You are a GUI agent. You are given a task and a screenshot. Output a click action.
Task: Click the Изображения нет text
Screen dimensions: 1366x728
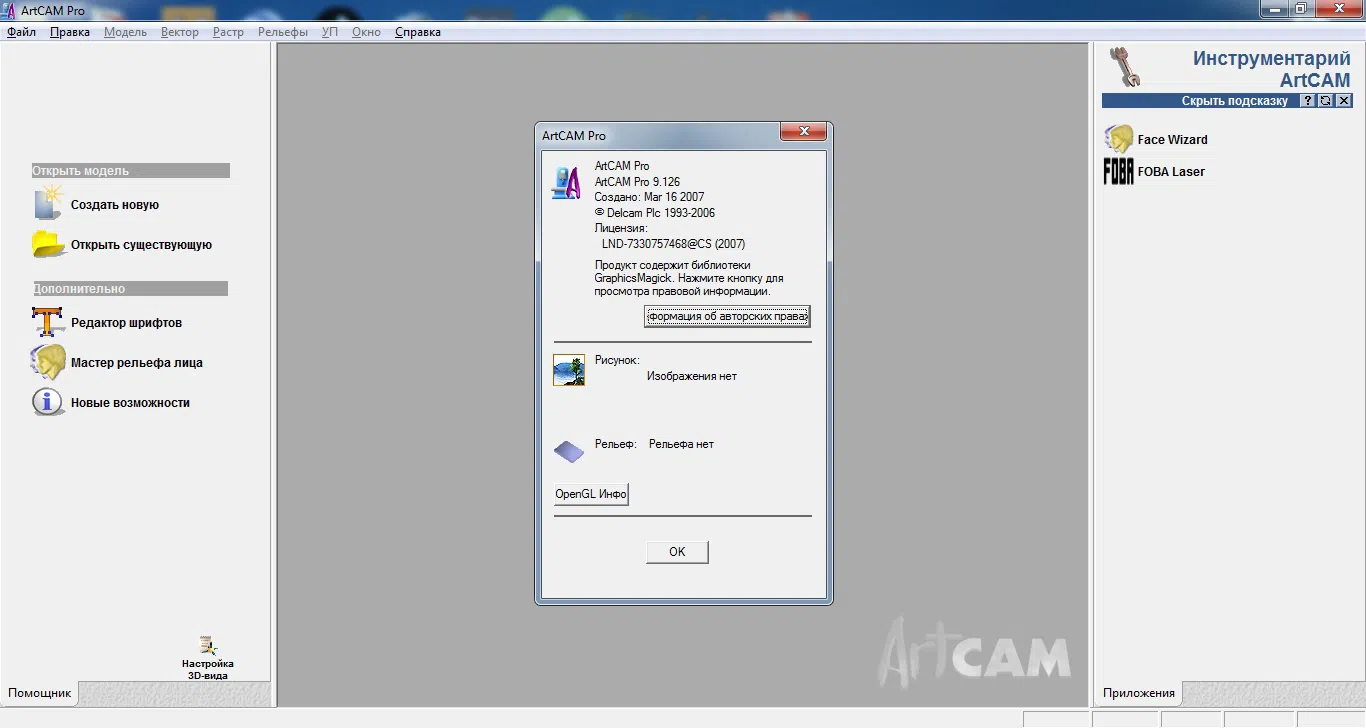coord(692,377)
